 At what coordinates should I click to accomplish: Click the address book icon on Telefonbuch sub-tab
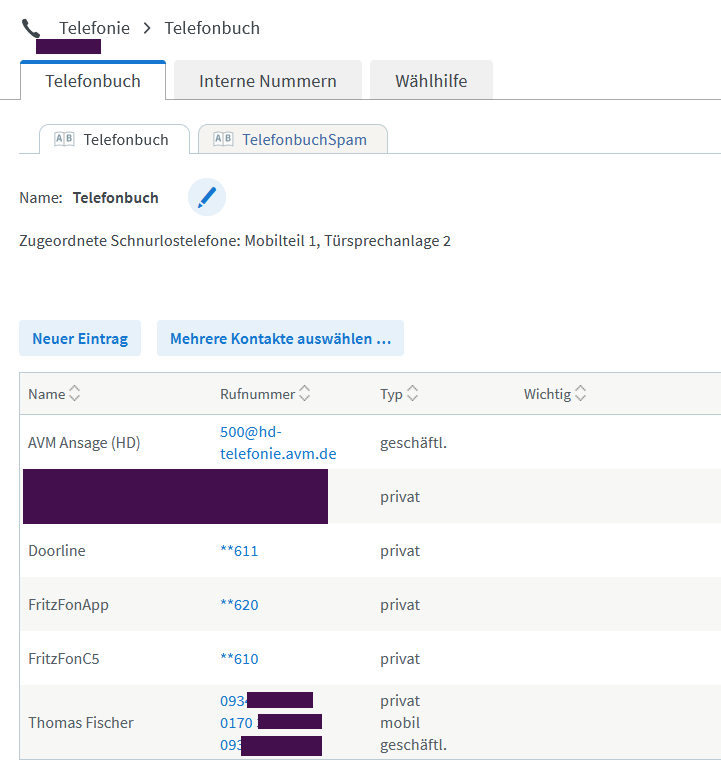tap(64, 139)
